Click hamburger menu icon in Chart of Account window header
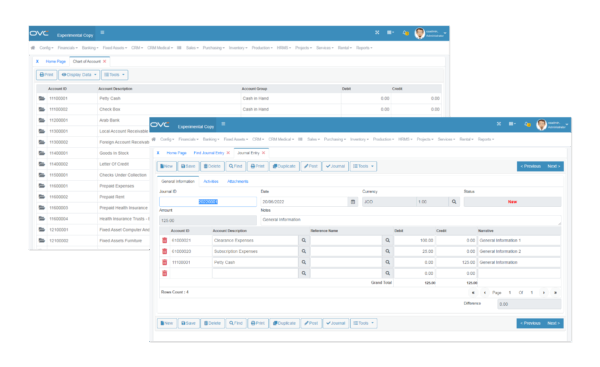 [102, 33]
